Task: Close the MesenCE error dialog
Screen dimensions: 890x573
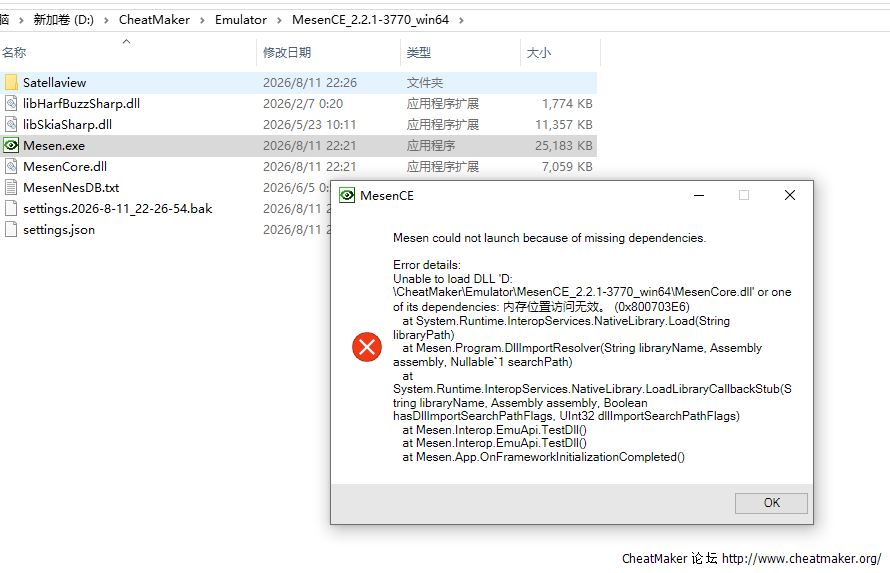Action: click(790, 195)
